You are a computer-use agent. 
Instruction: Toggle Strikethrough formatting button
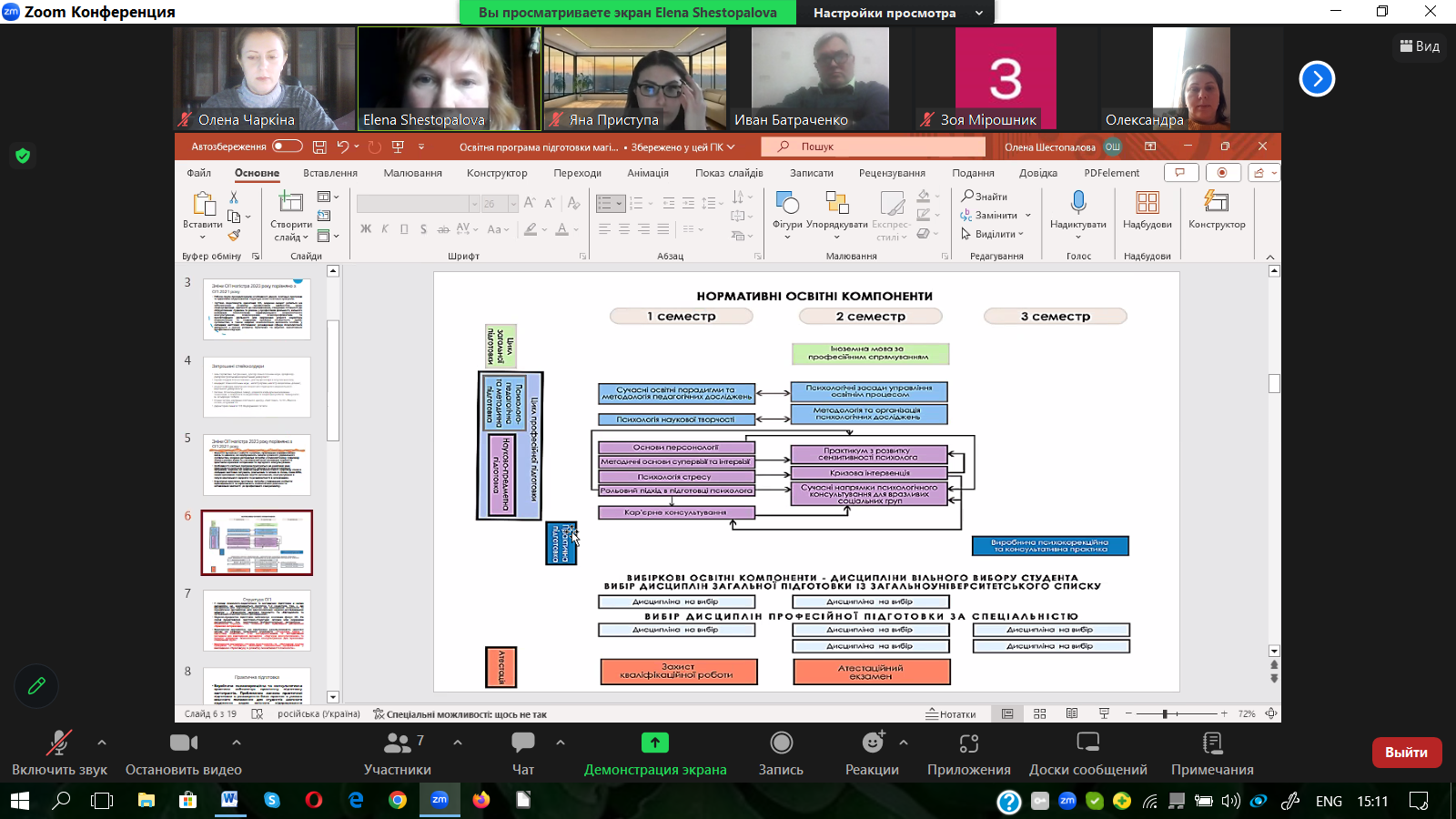443,229
